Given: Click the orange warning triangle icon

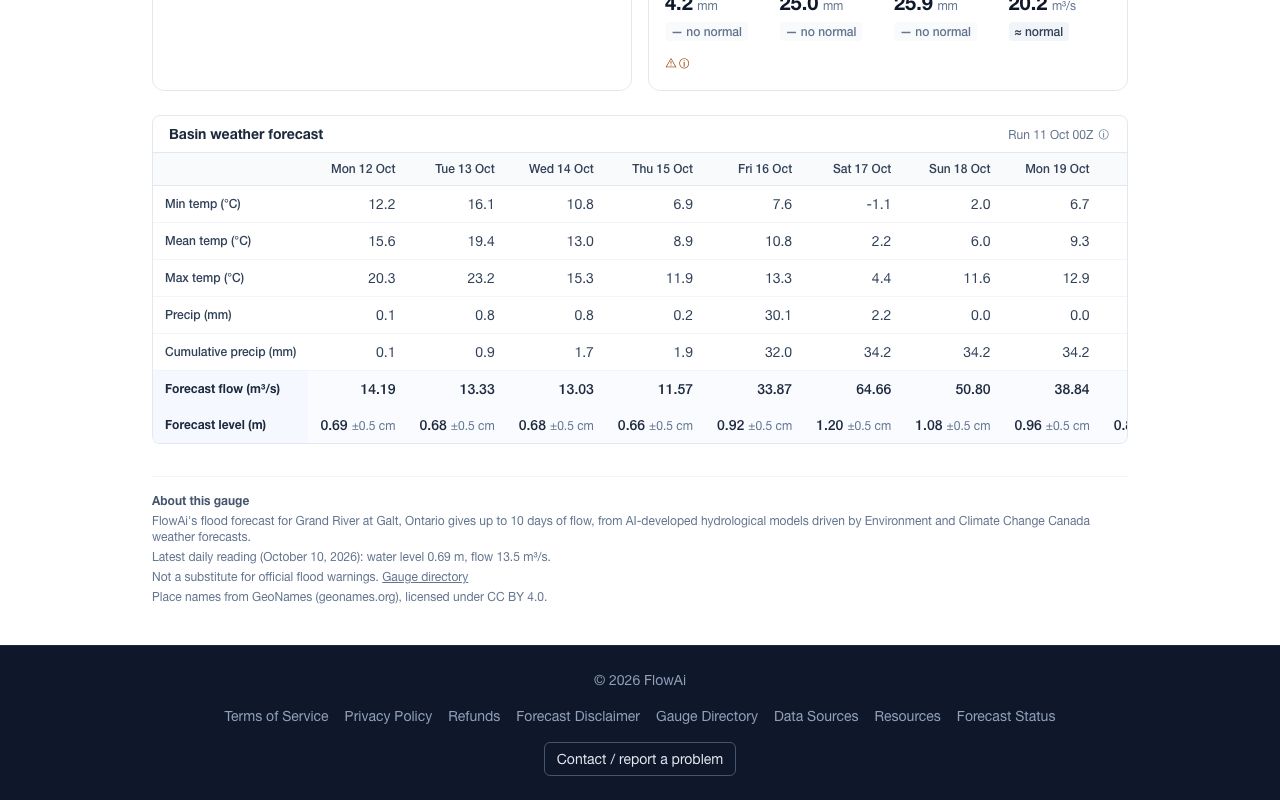Looking at the screenshot, I should [671, 63].
